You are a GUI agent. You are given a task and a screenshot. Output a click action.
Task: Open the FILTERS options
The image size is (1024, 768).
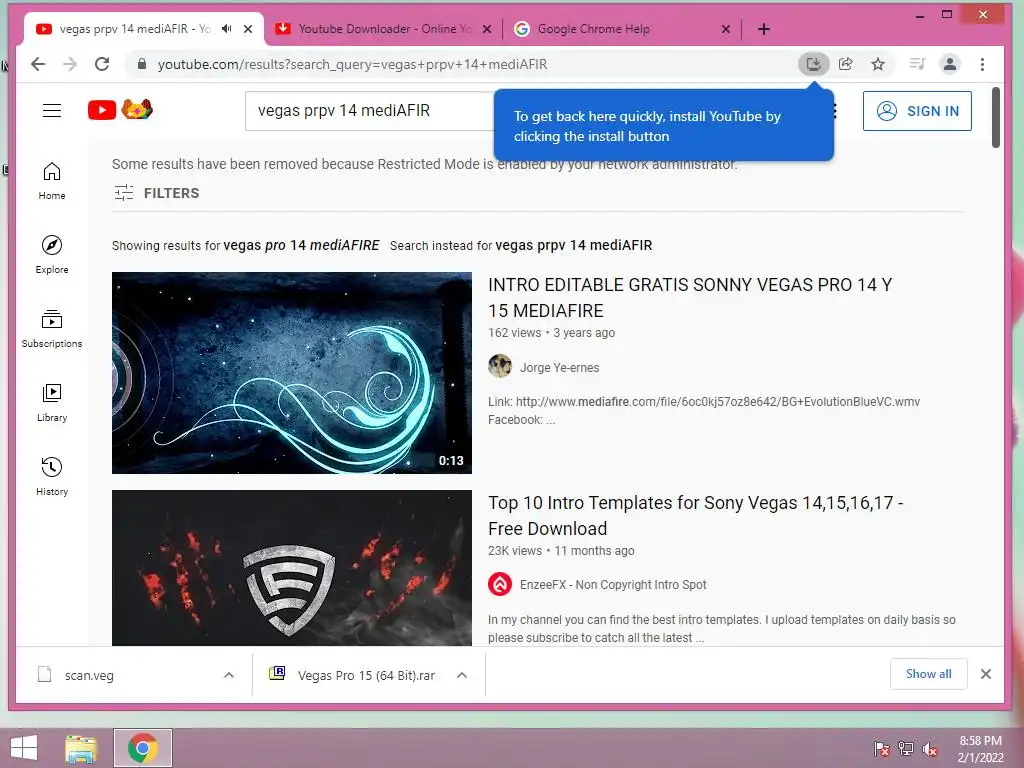157,193
